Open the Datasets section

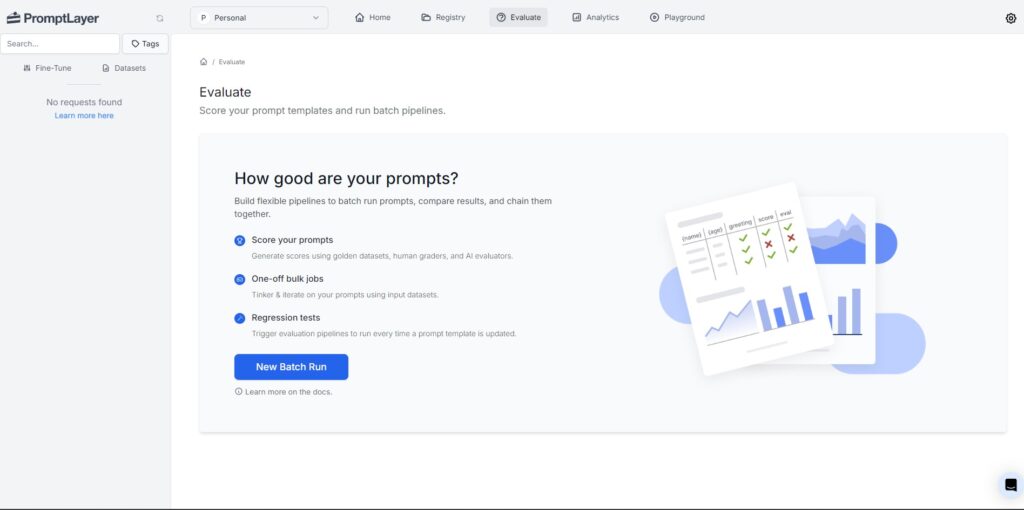click(124, 68)
